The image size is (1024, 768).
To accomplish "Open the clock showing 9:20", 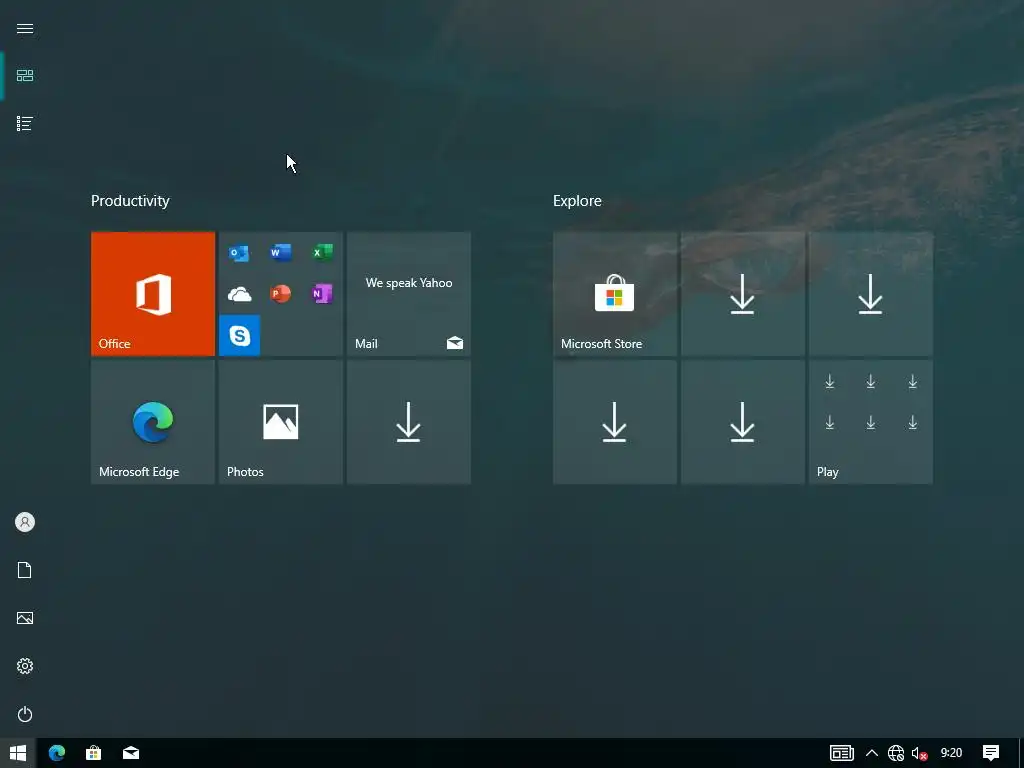I will pyautogui.click(x=952, y=753).
